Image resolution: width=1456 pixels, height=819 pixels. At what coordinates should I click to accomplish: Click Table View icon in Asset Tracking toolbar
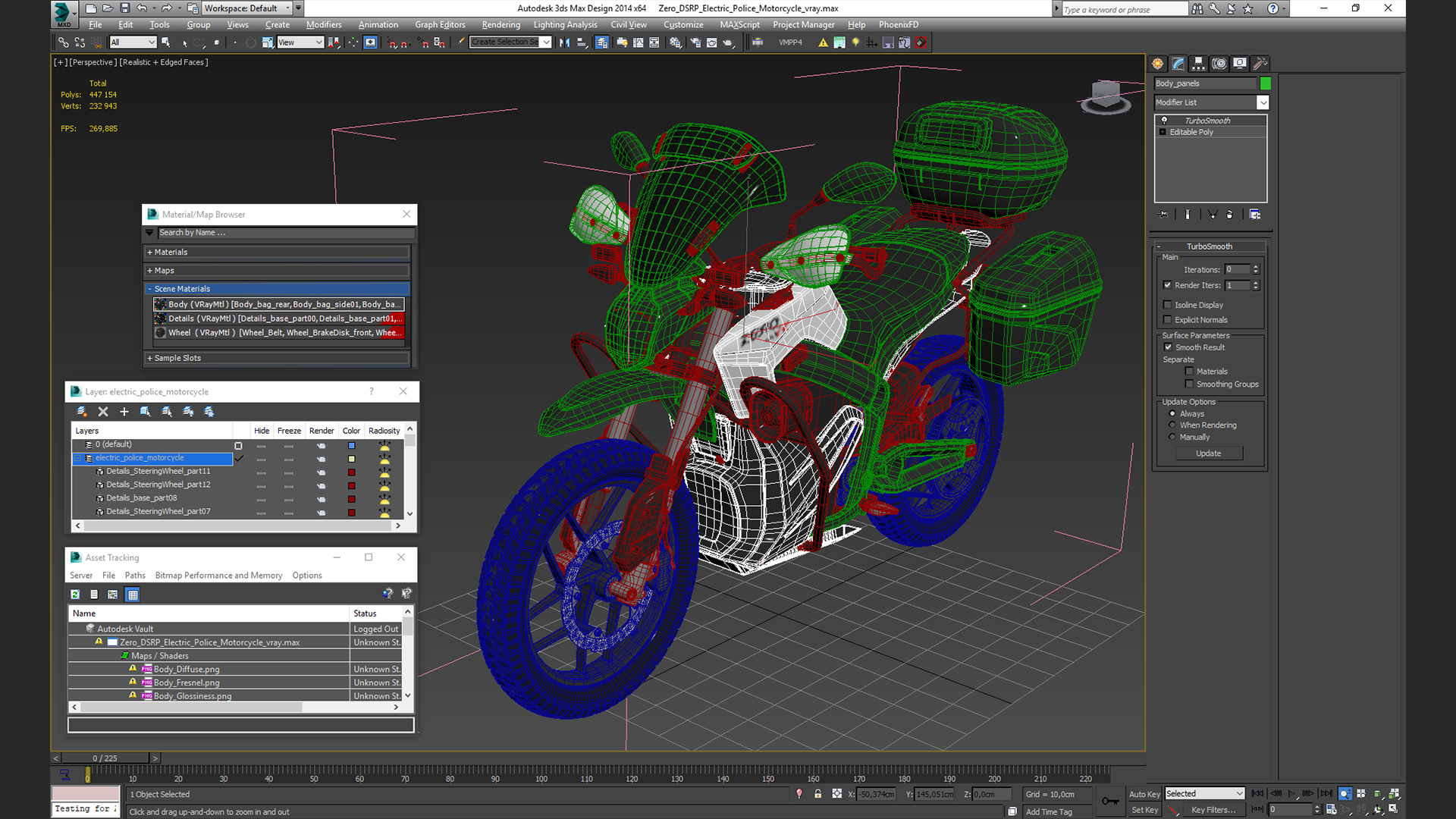[133, 595]
